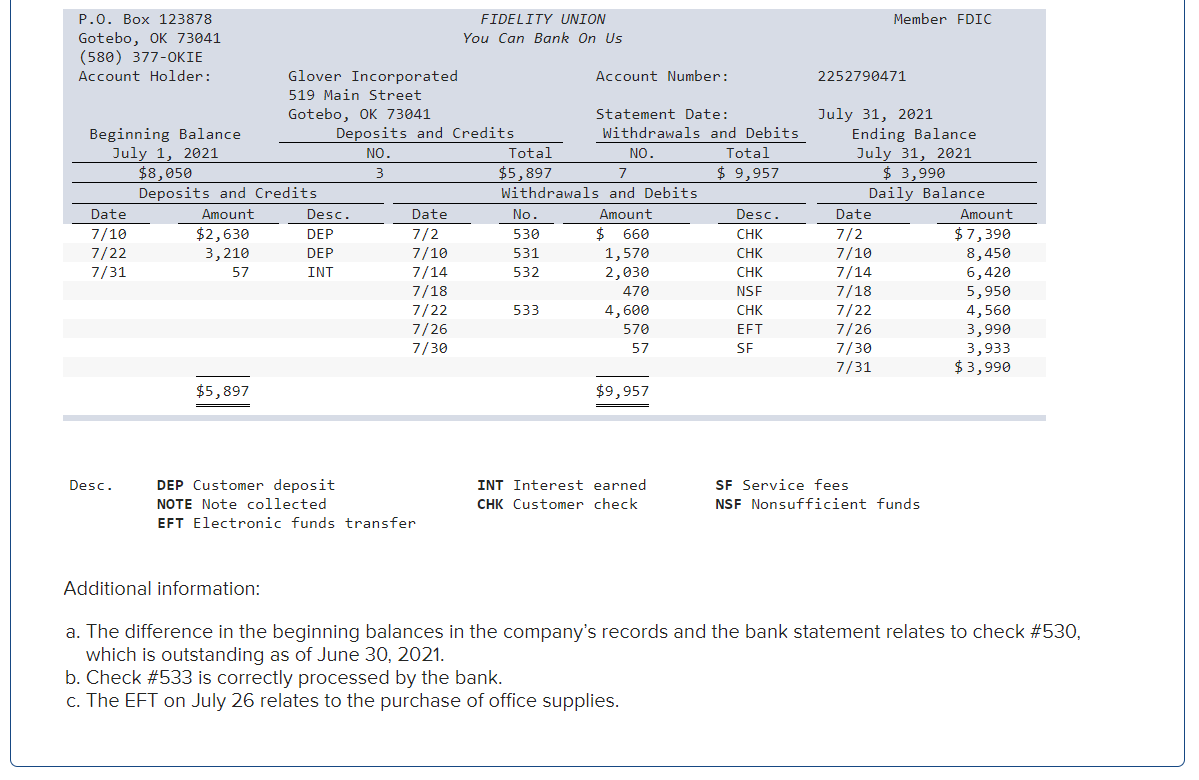Click the summary deposits total $5,897 beside count 3
The image size is (1199, 780).
click(x=525, y=174)
